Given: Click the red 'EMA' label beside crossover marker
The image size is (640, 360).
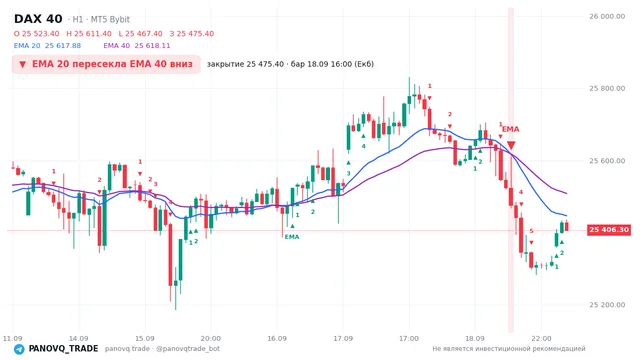Looking at the screenshot, I should 511,129.
